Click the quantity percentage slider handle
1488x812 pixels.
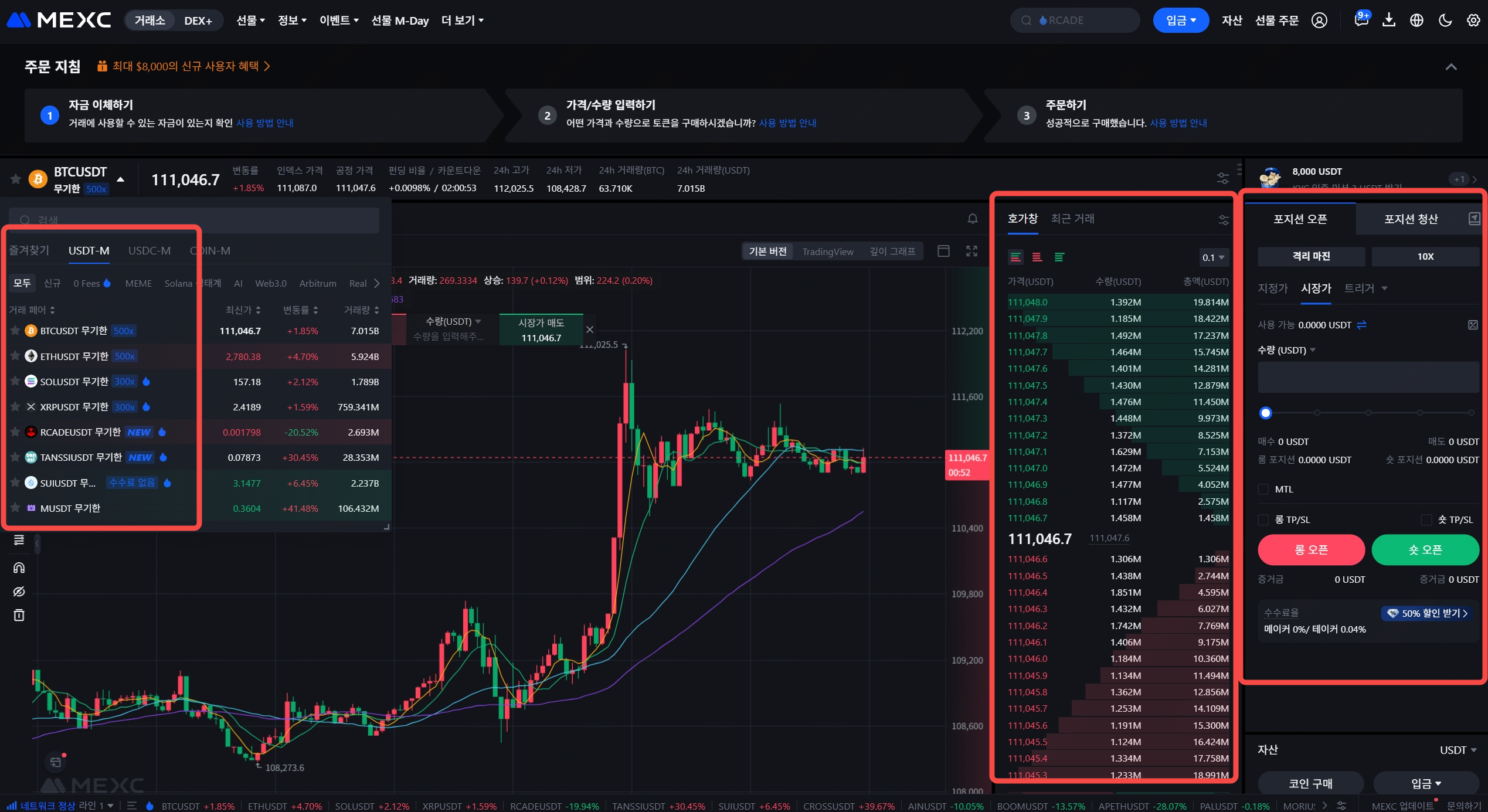(1266, 413)
